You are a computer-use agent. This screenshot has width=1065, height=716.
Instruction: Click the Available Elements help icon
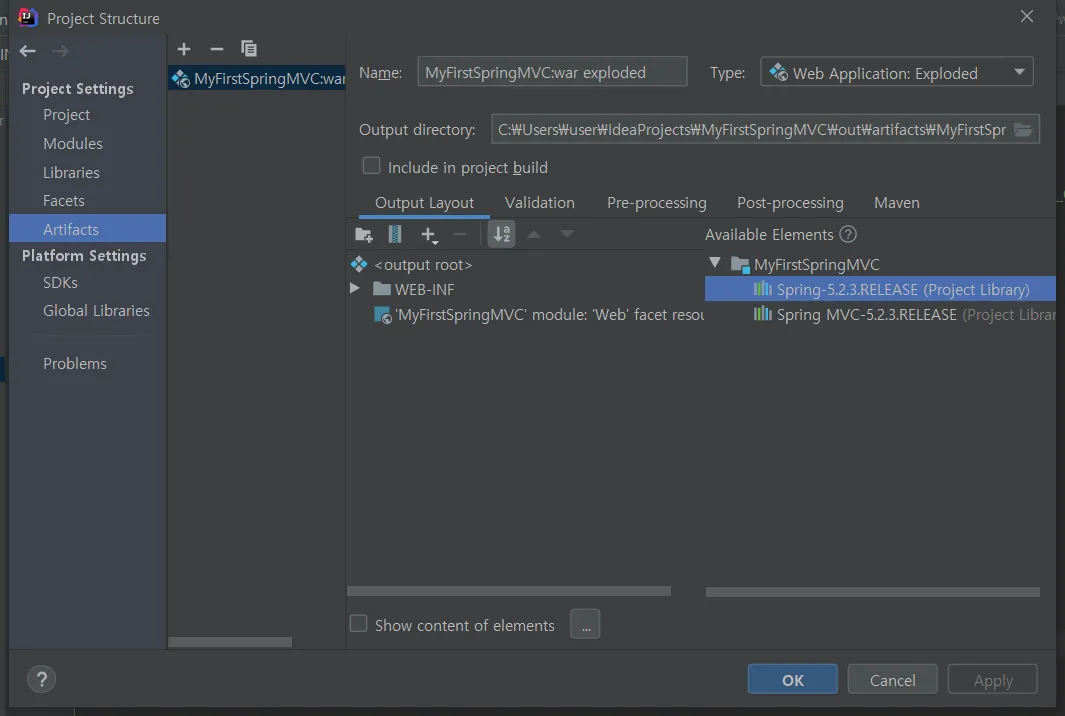tap(848, 235)
